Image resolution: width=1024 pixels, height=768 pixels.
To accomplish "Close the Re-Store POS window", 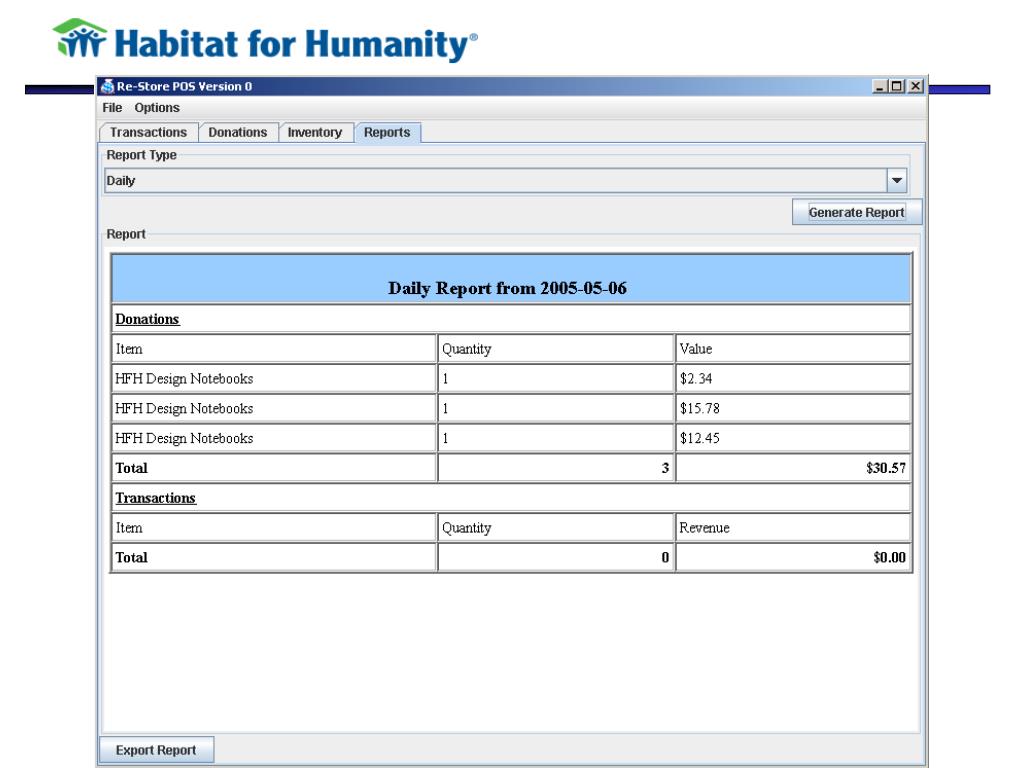I will (x=916, y=86).
